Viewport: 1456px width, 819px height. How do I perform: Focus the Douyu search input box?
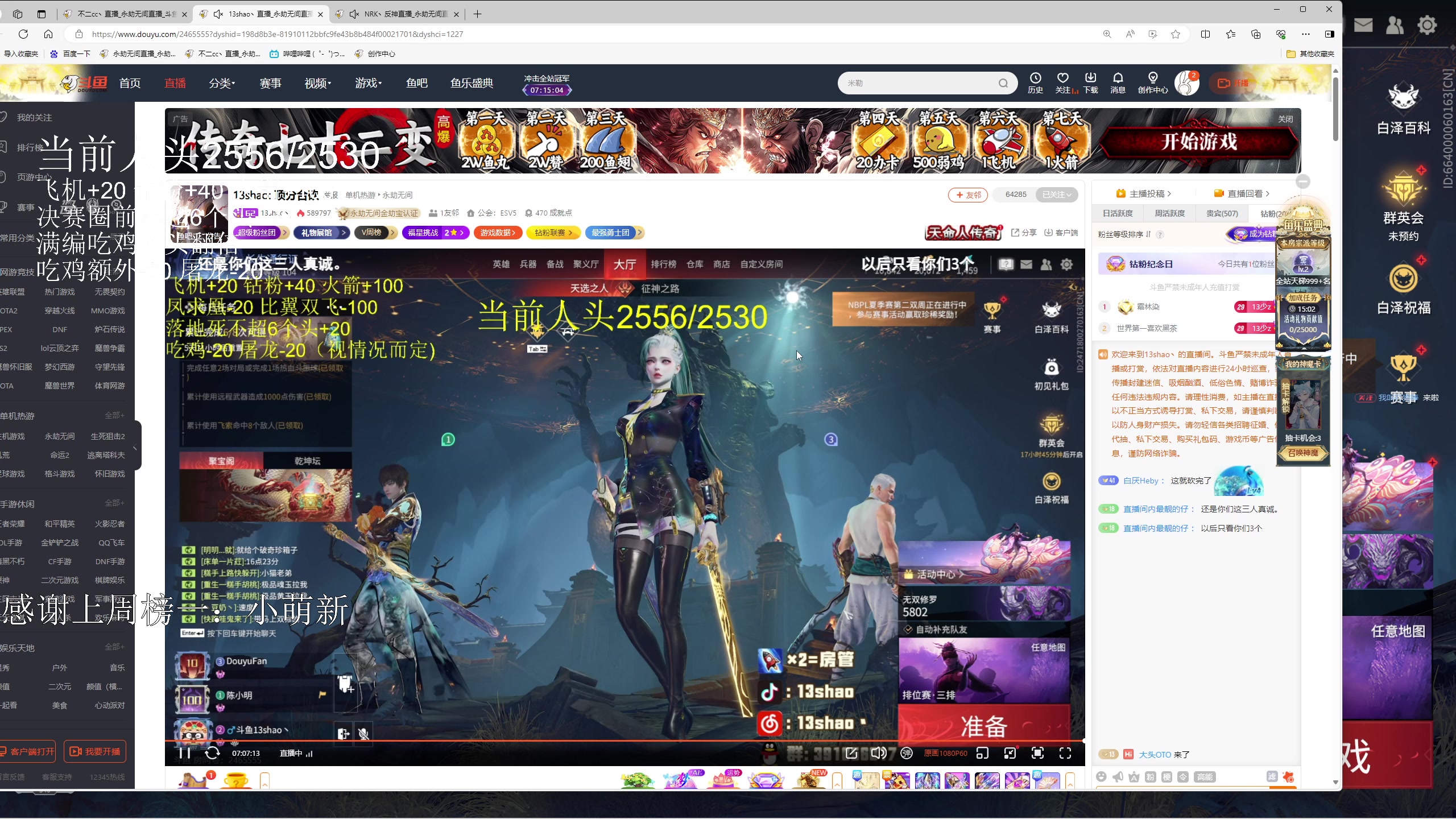click(919, 83)
